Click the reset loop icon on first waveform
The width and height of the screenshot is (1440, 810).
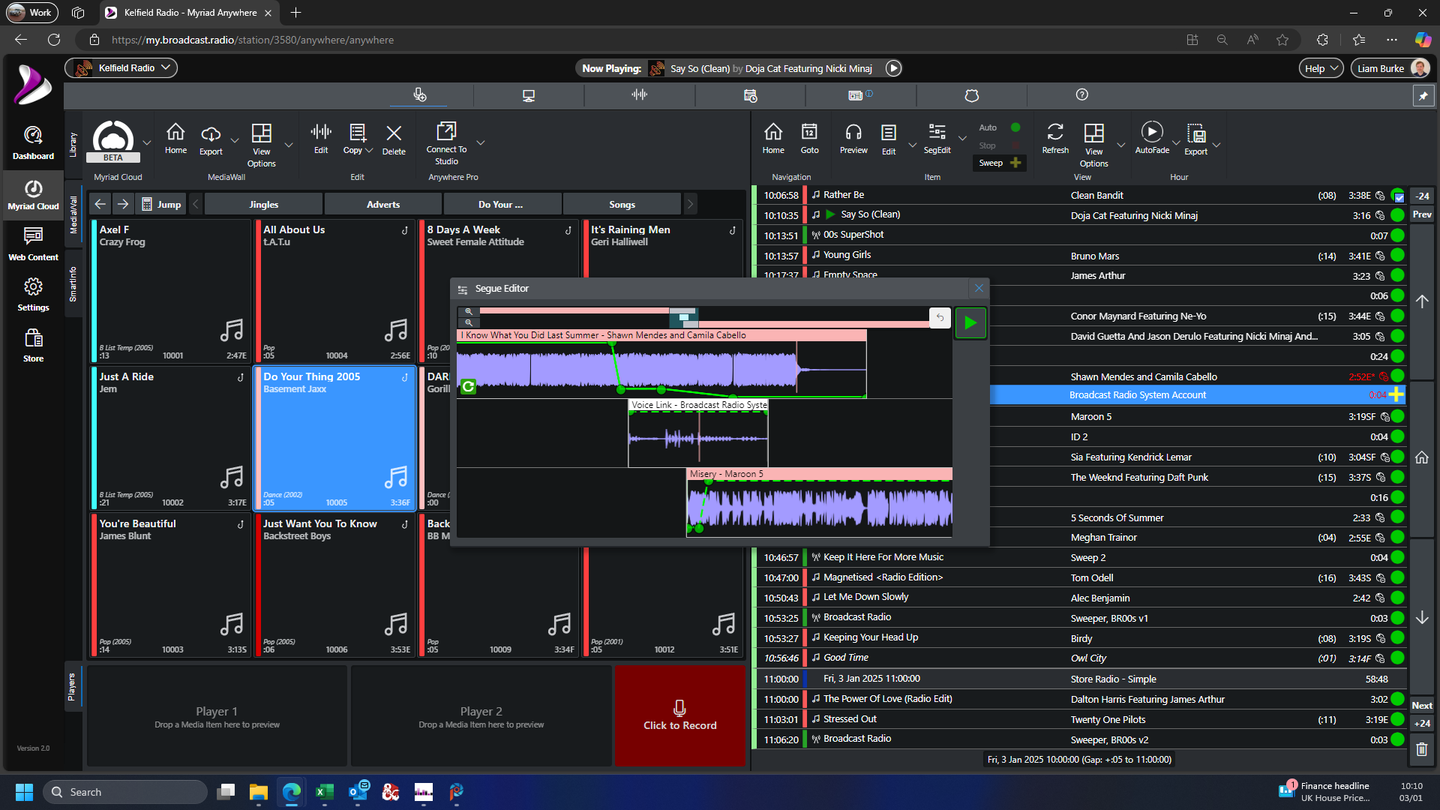pyautogui.click(x=468, y=386)
